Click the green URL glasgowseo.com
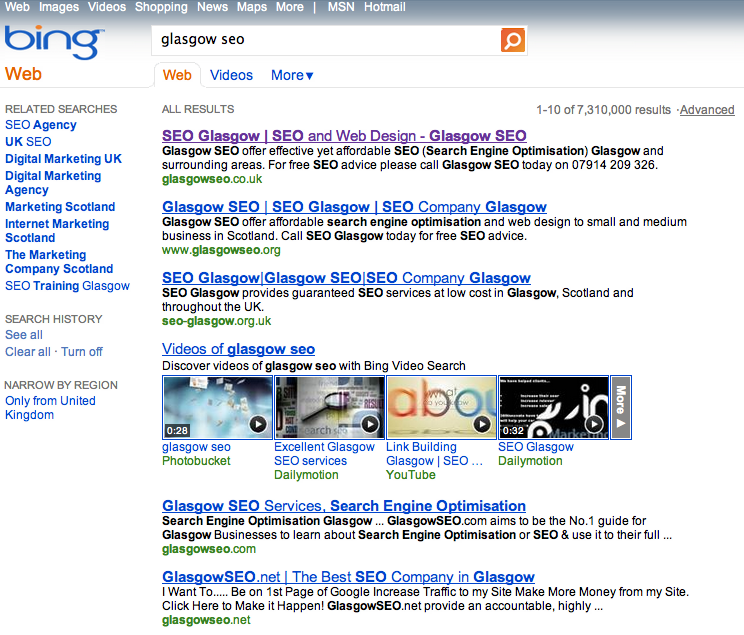Image resolution: width=744 pixels, height=635 pixels. (209, 549)
